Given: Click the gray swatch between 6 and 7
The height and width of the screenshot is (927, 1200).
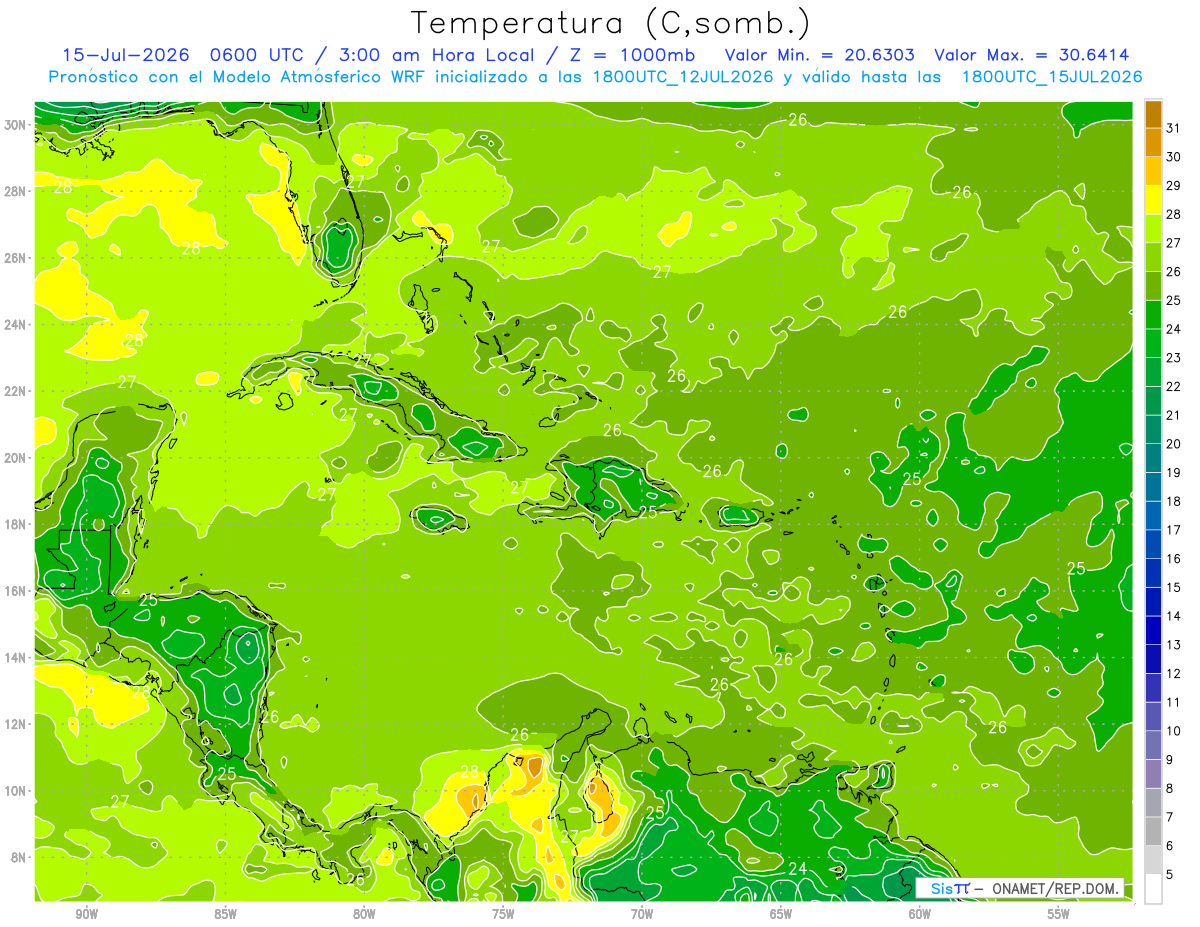Looking at the screenshot, I should tap(1153, 832).
